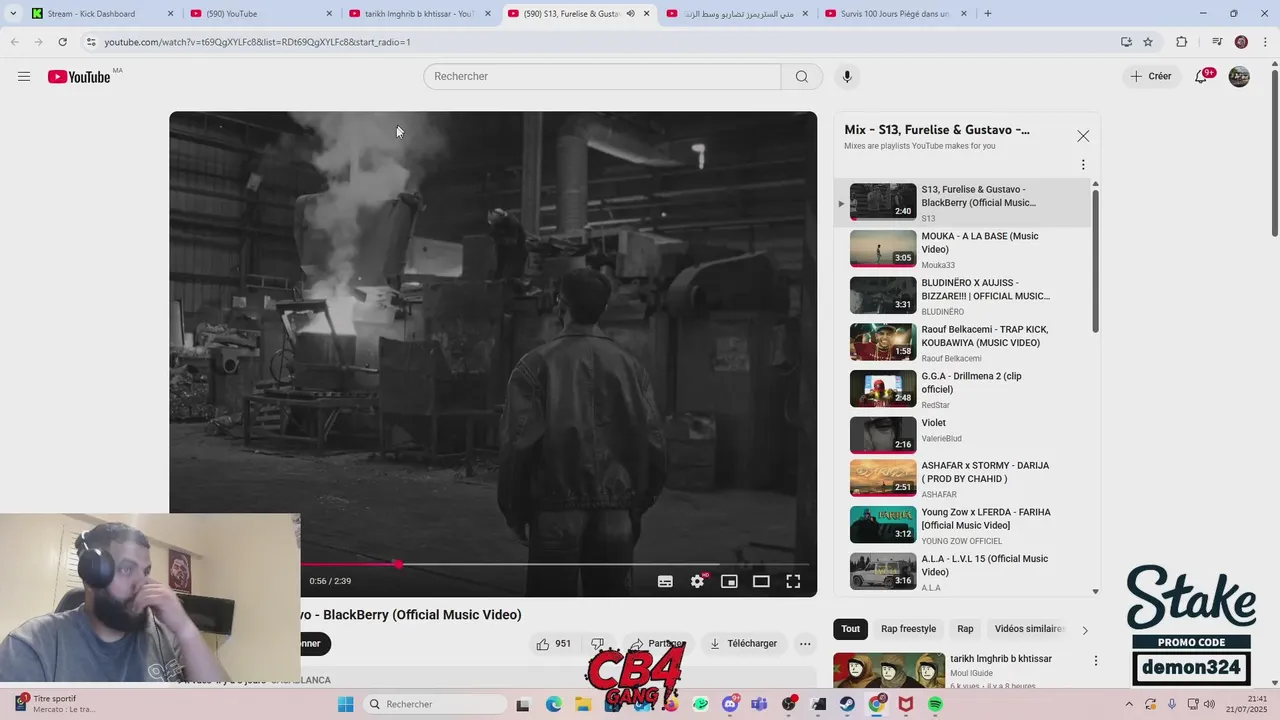Viewport: 1280px width, 720px height.
Task: Go to the YouTube home logo
Action: (79, 77)
